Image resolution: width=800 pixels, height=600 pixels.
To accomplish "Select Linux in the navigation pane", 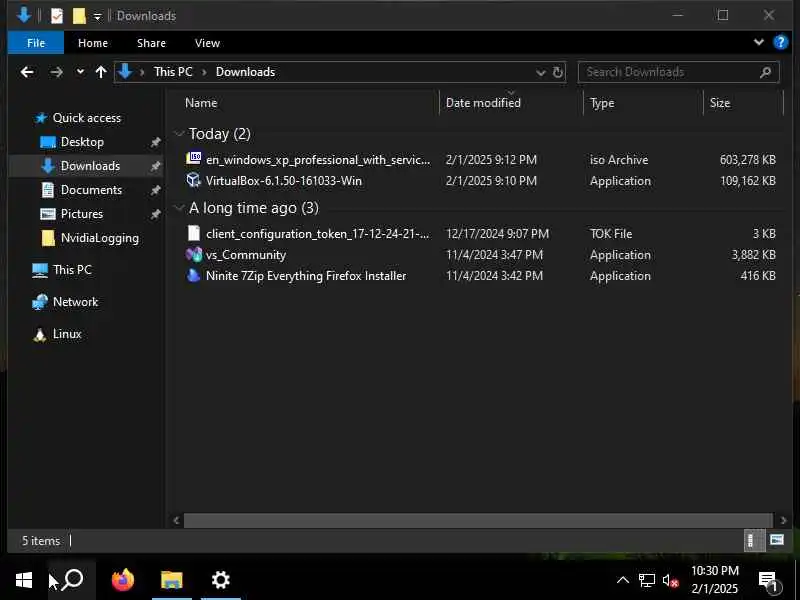I will coord(67,334).
